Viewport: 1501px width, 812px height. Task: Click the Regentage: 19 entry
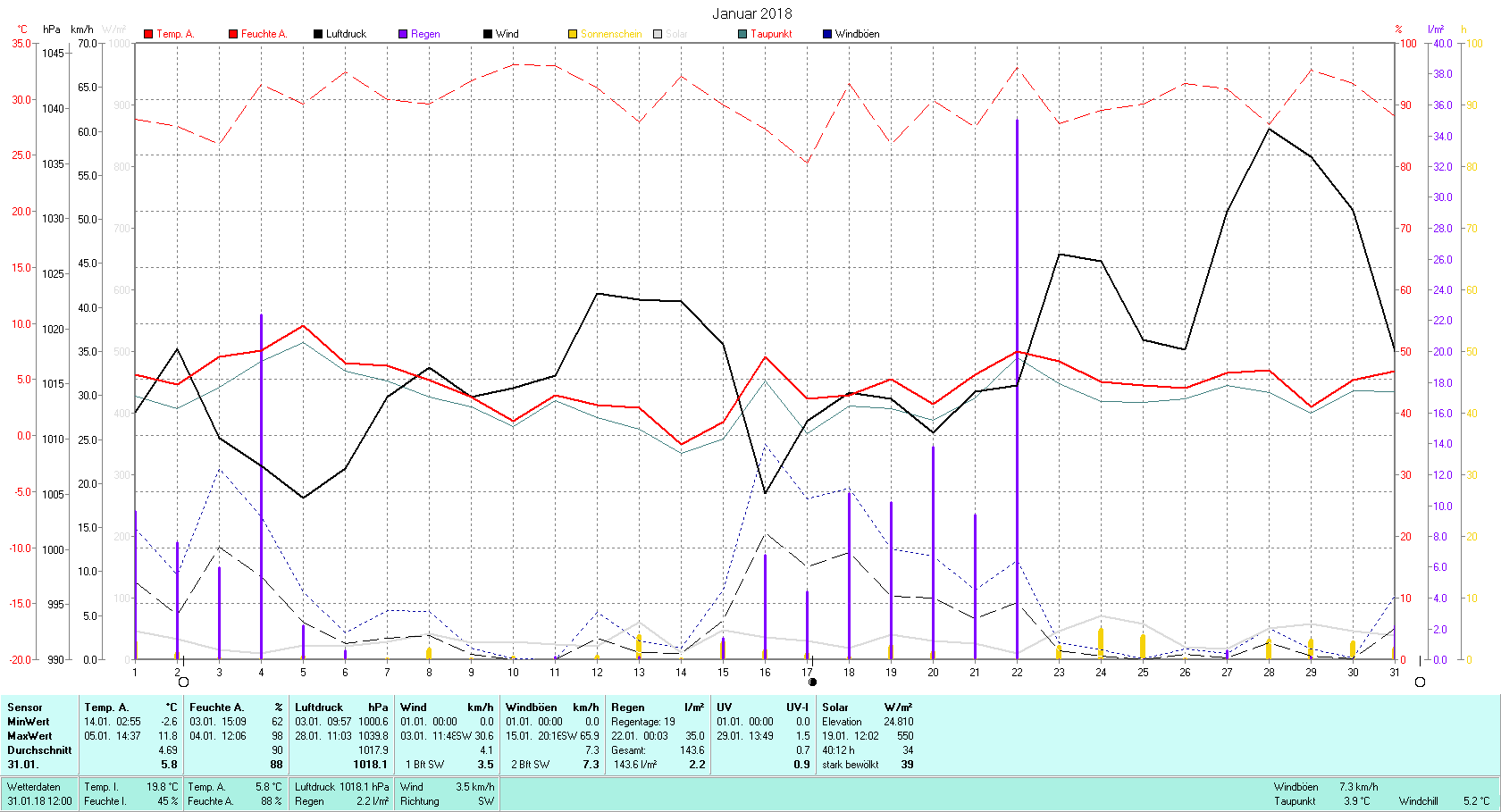[x=643, y=722]
